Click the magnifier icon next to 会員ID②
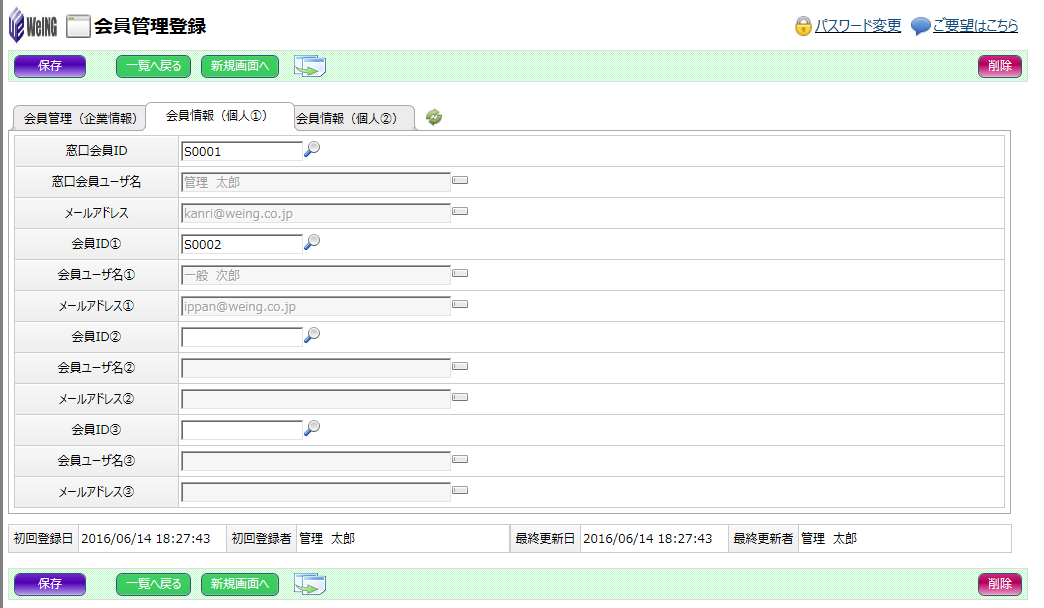The width and height of the screenshot is (1044, 608). [312, 335]
